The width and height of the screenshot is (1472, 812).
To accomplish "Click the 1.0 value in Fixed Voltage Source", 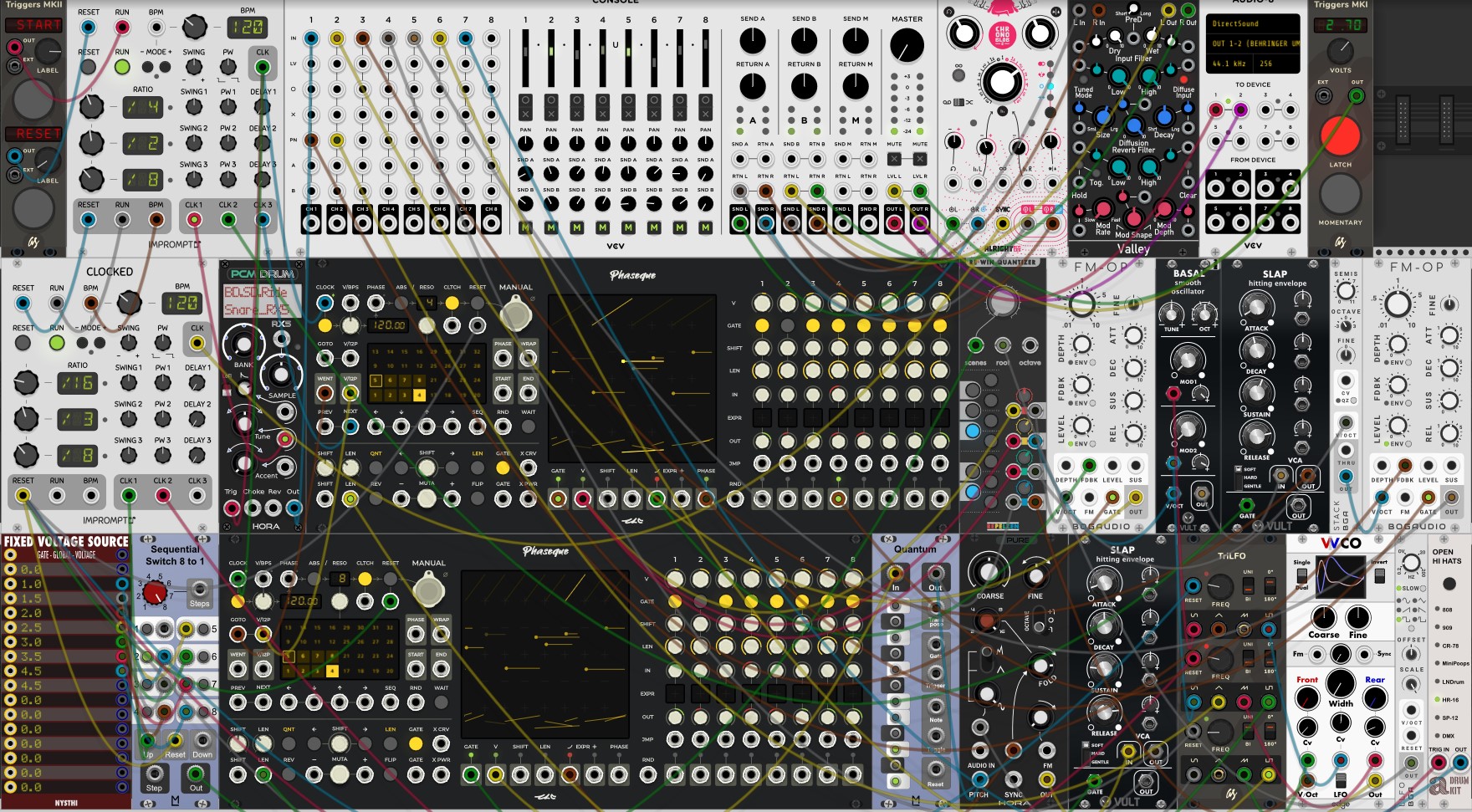I will [32, 584].
